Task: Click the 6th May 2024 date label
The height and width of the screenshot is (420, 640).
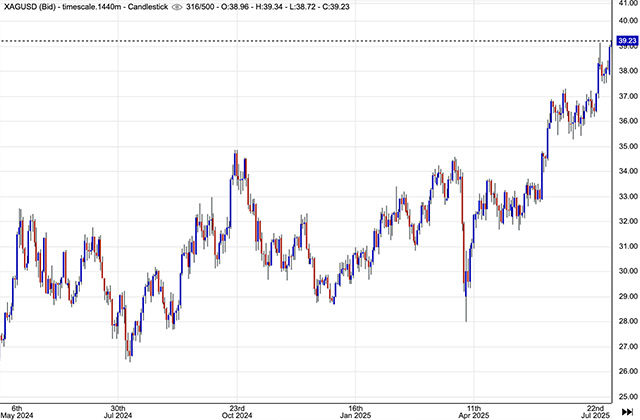Action: (12, 409)
